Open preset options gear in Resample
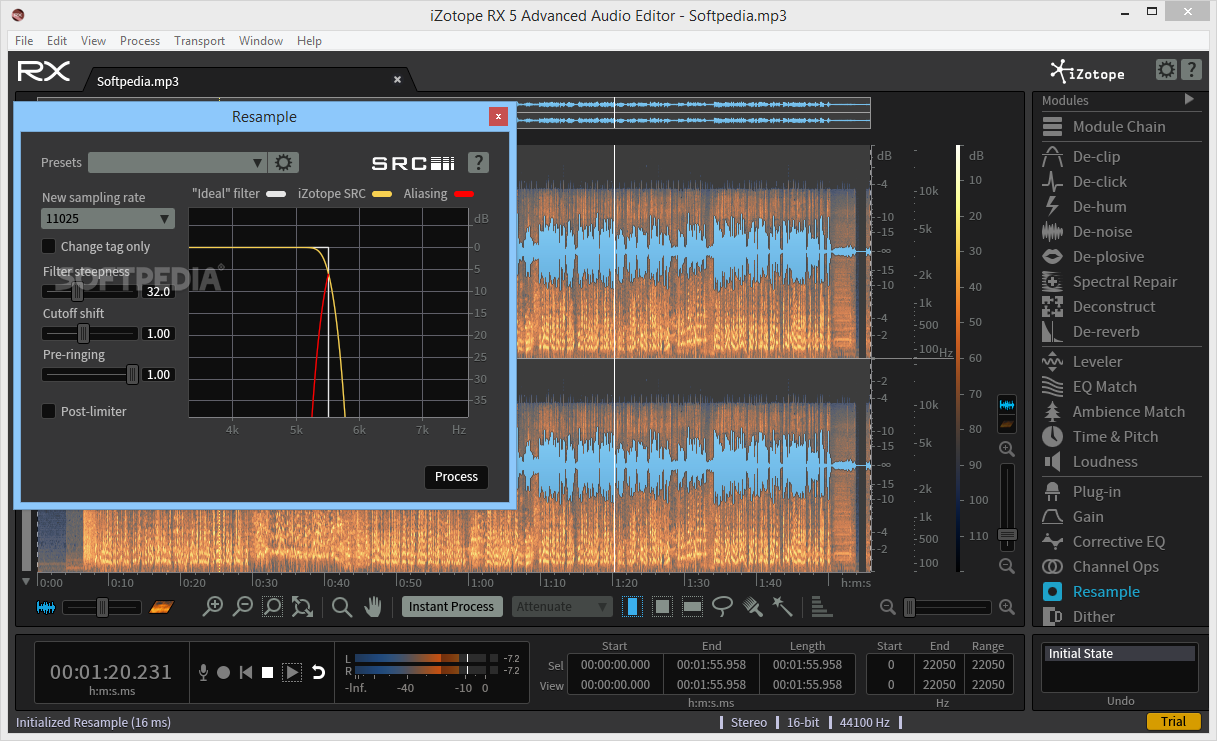Viewport: 1217px width, 741px height. point(285,163)
